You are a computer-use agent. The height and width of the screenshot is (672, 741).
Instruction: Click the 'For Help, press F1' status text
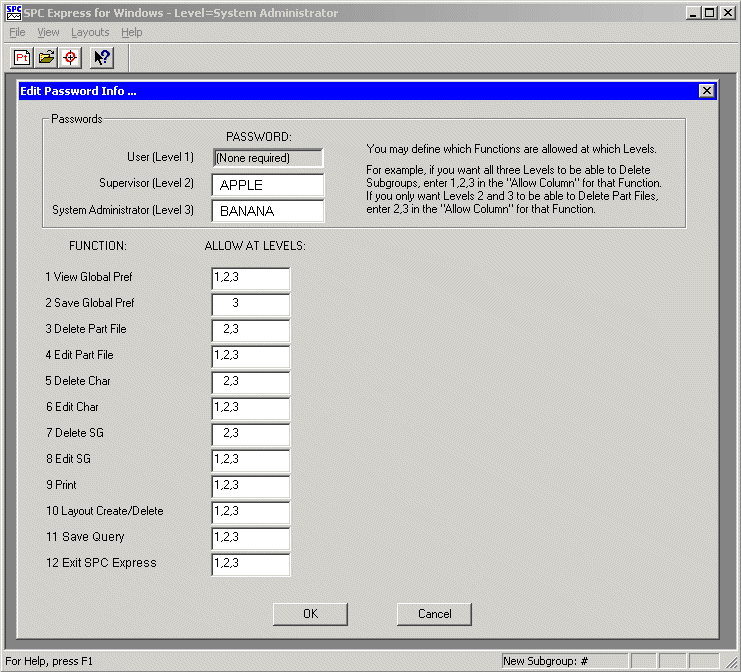pos(49,661)
